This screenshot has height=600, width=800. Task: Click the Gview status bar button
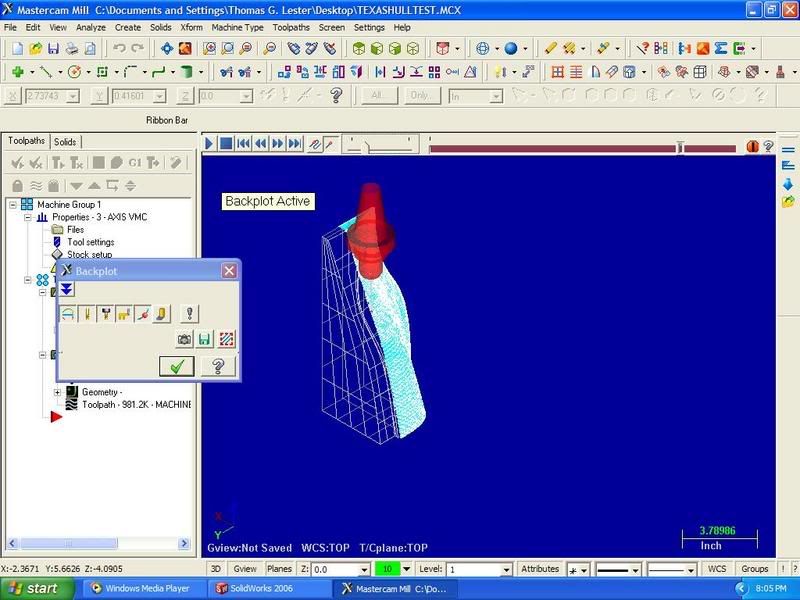tap(245, 569)
